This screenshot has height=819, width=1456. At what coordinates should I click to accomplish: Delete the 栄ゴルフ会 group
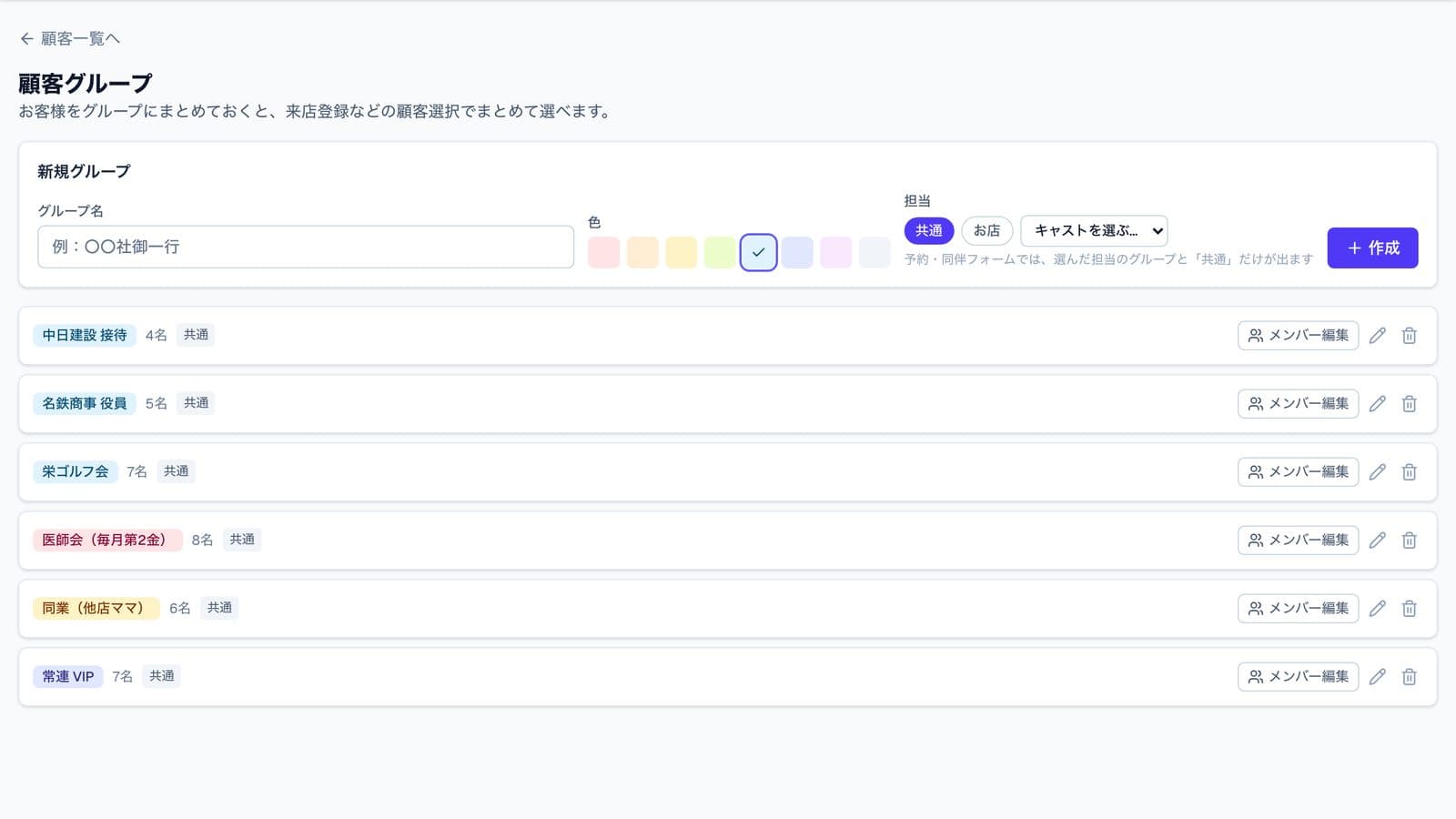pyautogui.click(x=1409, y=472)
